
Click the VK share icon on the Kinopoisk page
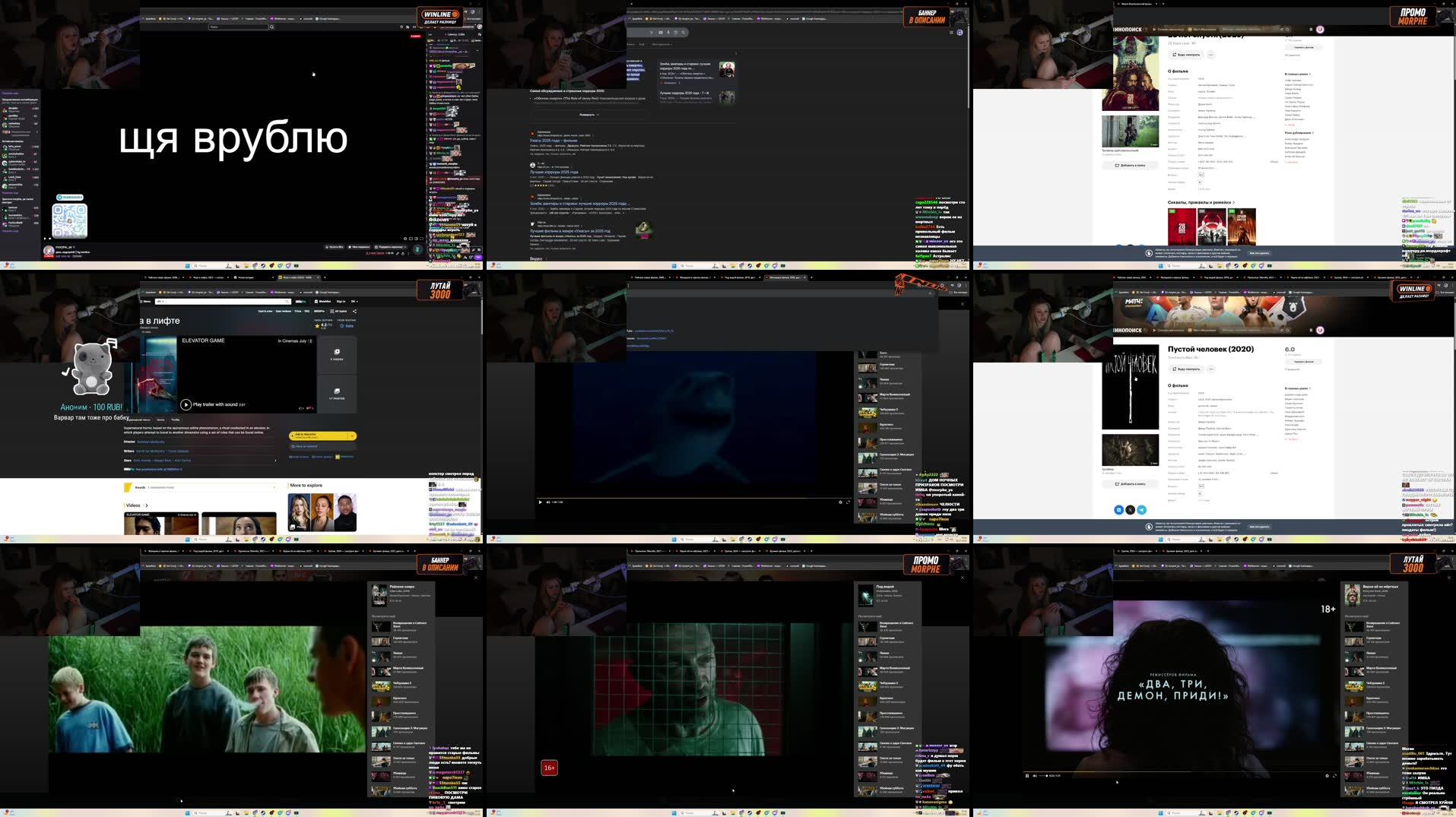1118,510
